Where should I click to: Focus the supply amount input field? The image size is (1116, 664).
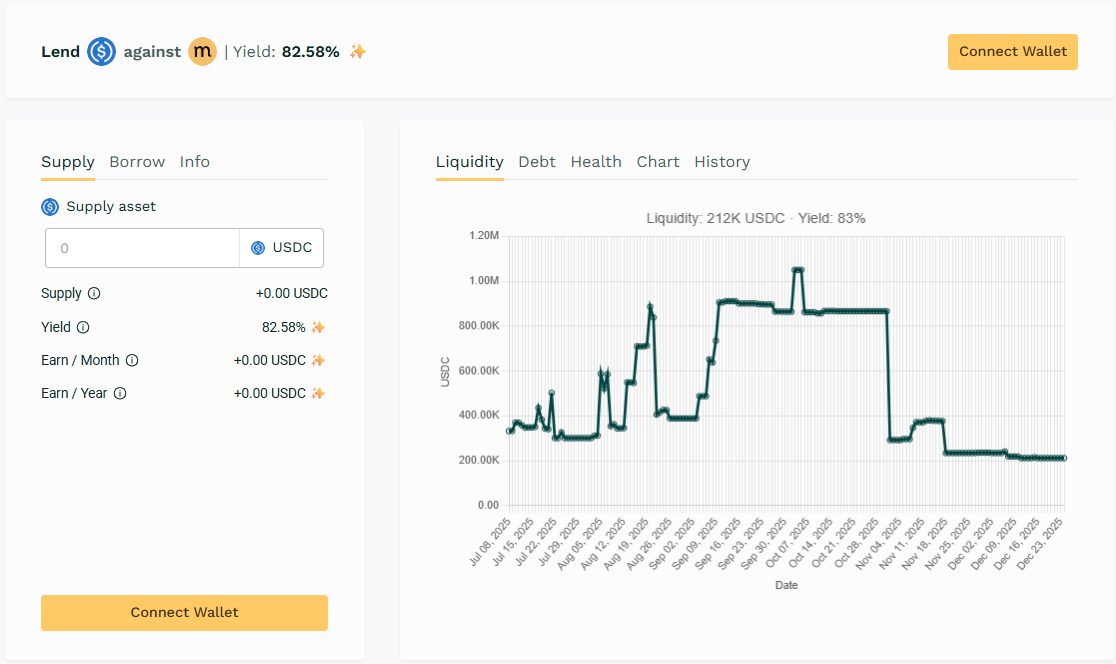142,248
